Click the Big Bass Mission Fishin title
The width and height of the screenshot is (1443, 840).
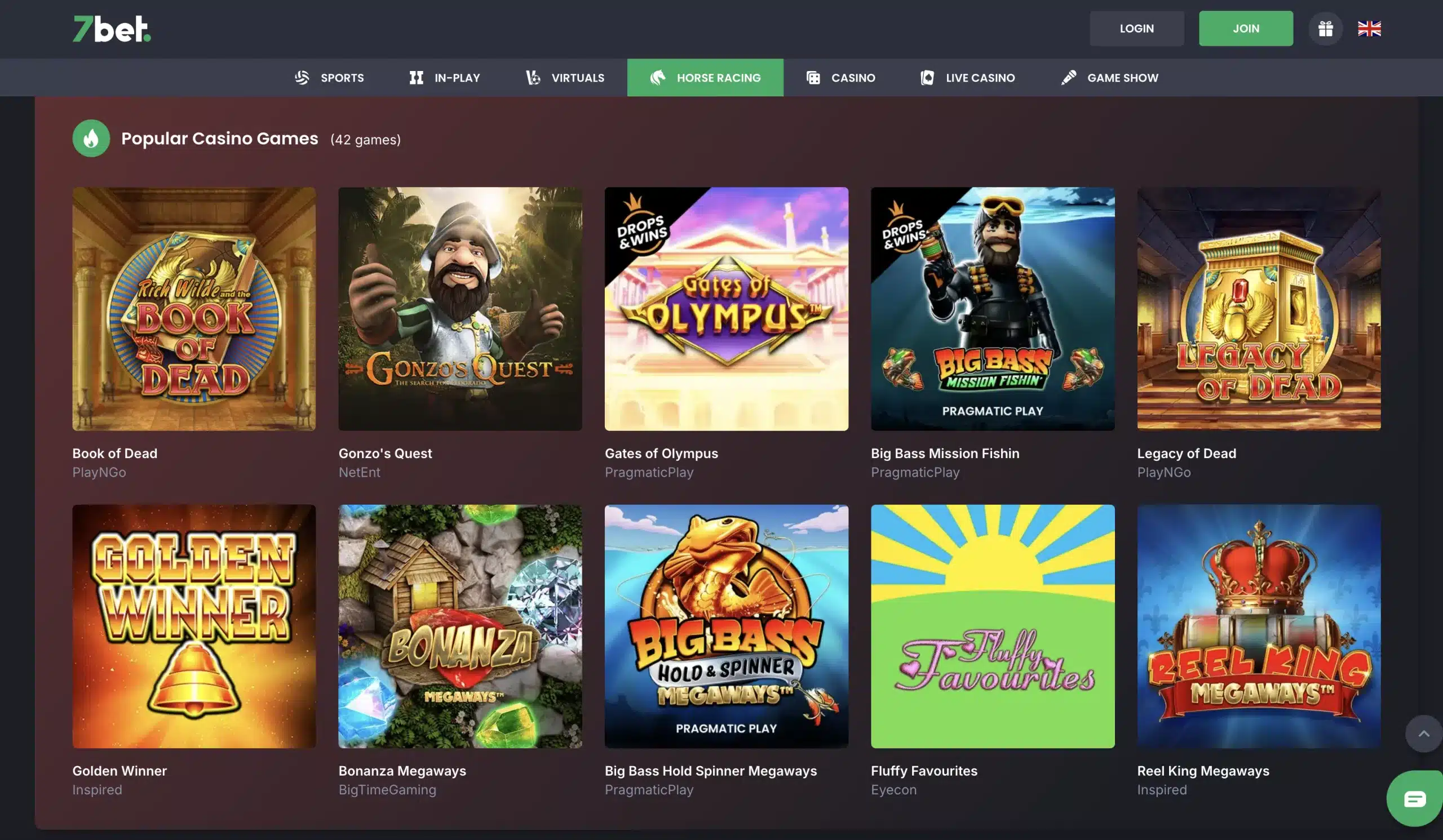[x=945, y=453]
